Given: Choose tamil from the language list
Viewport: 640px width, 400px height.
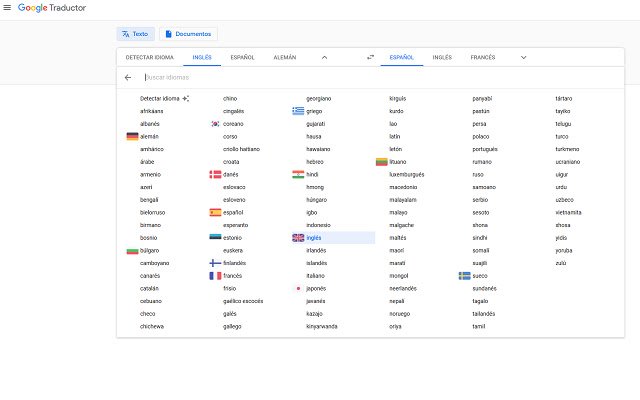Looking at the screenshot, I should pyautogui.click(x=479, y=326).
